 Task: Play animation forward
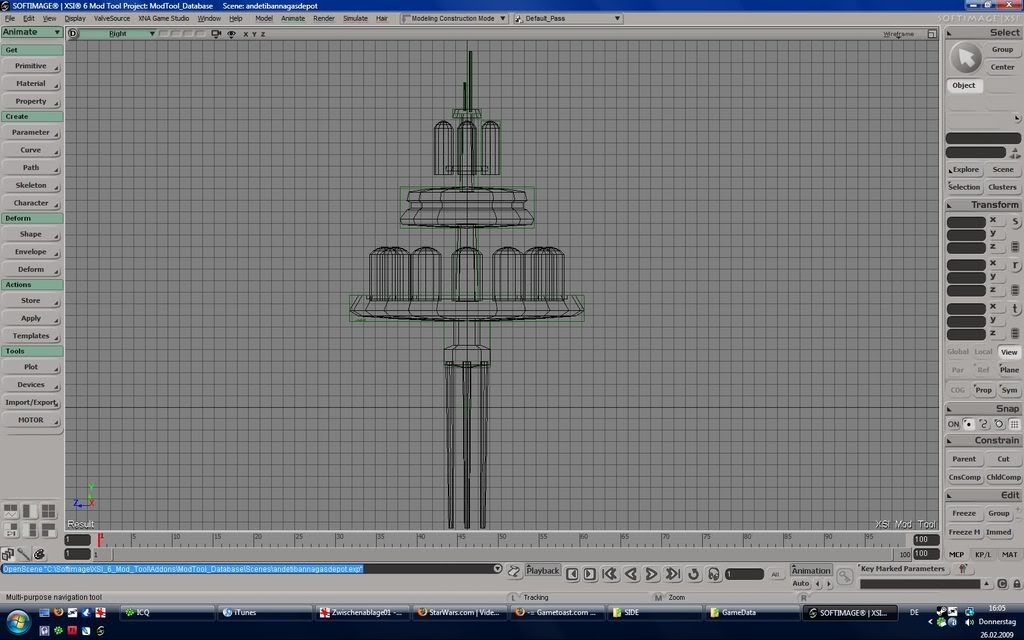pyautogui.click(x=651, y=574)
